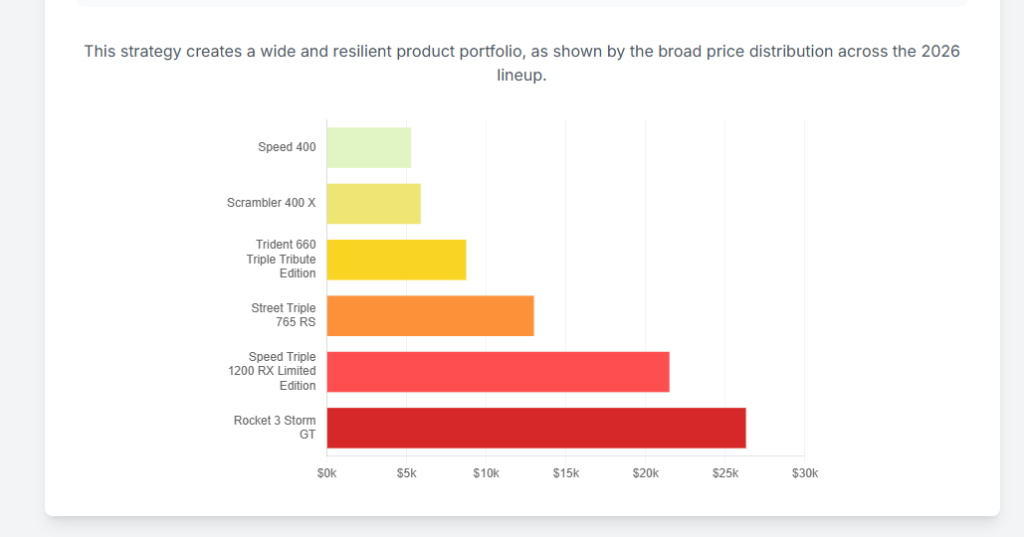1024x537 pixels.
Task: Click the product portfolio strategy paragraph
Action: 522,63
